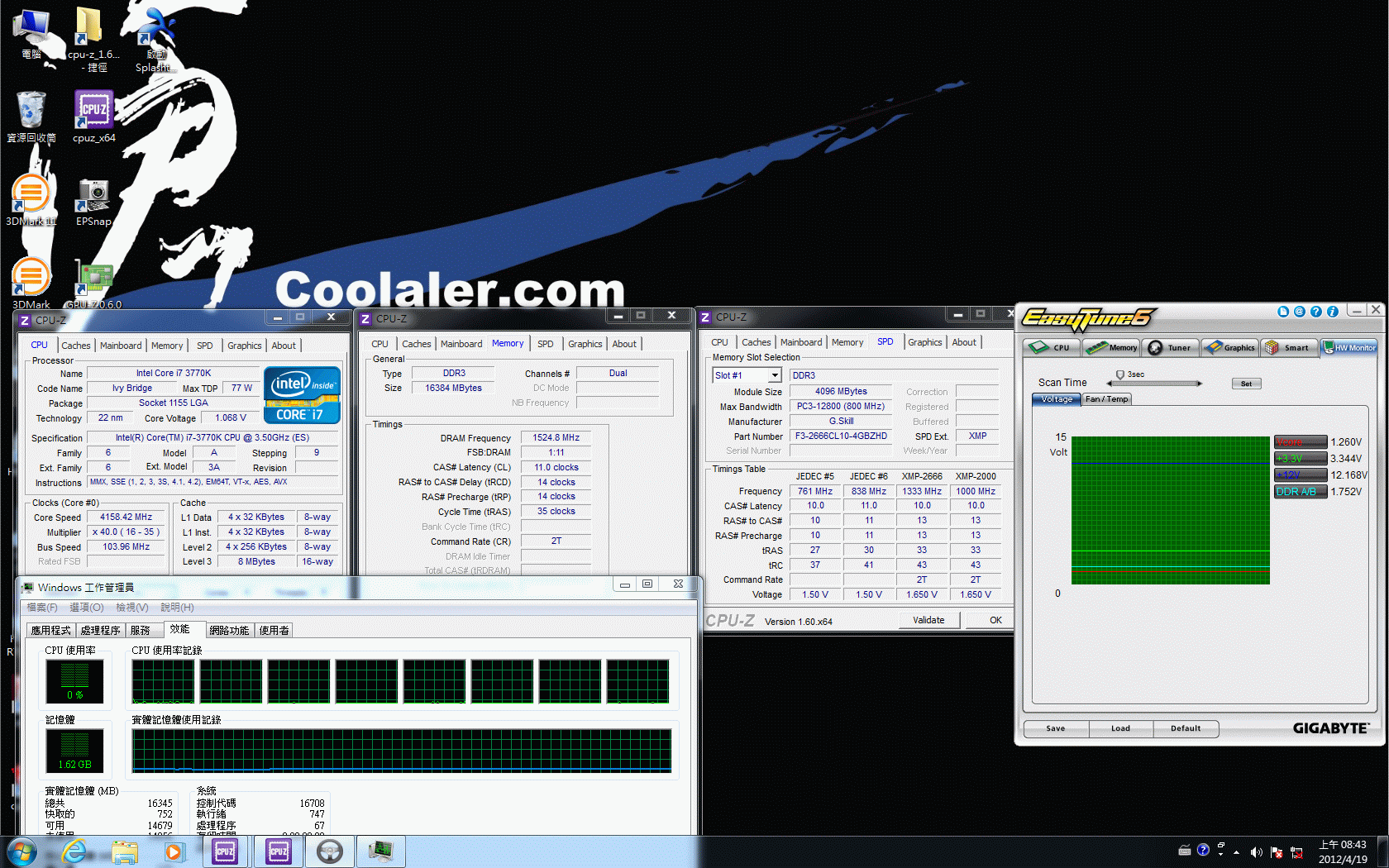Click the Validate button in CPU-Z
This screenshot has height=868, width=1389.
coord(928,620)
